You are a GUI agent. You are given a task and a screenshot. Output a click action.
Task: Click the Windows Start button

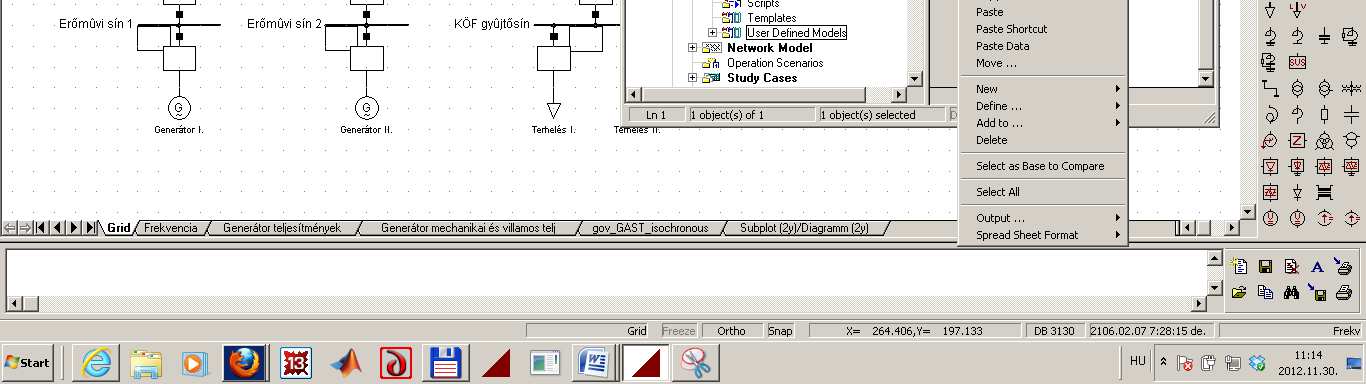point(28,363)
